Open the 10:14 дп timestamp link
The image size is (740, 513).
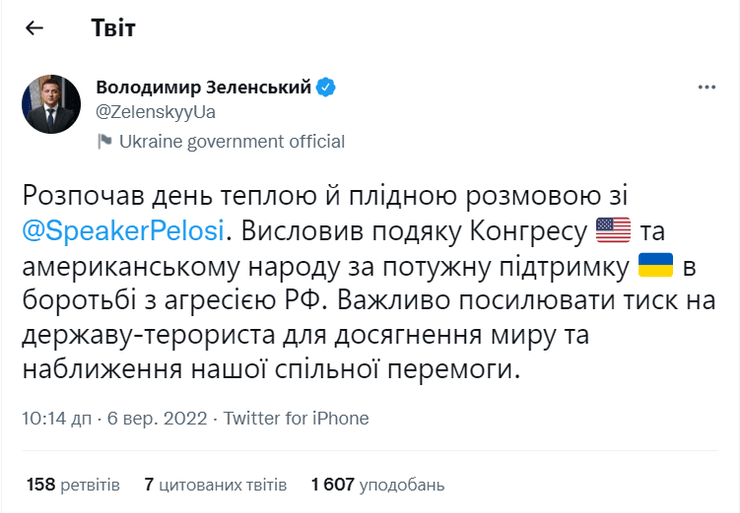[58, 418]
